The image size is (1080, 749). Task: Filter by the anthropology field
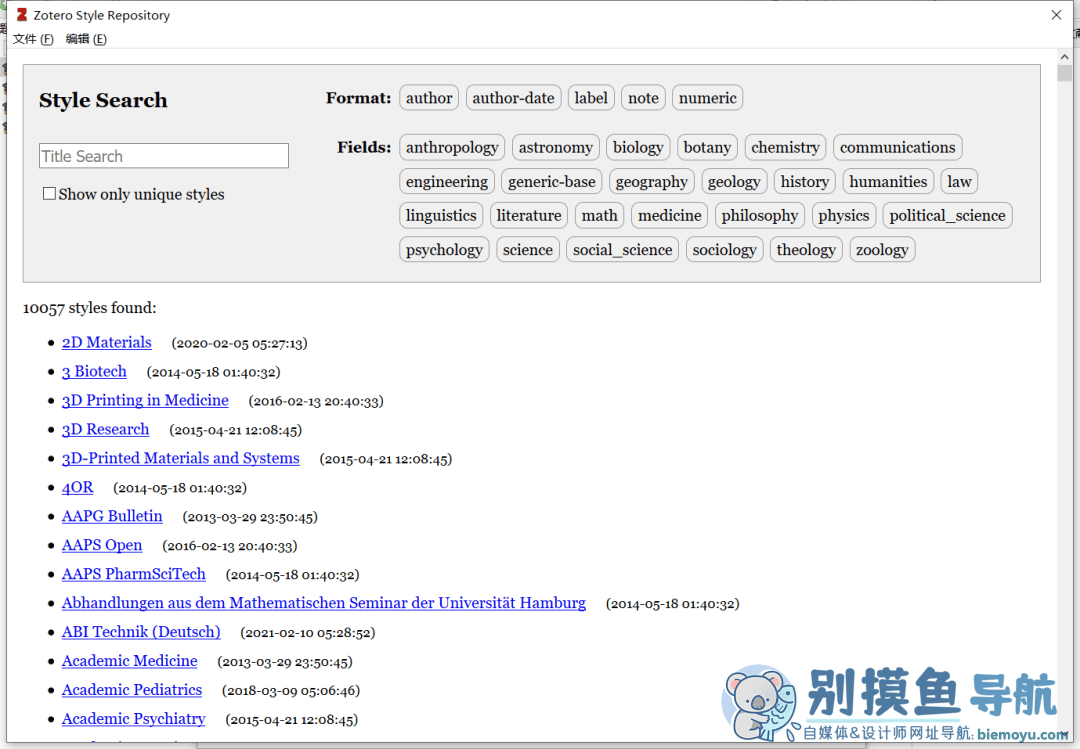pos(452,147)
